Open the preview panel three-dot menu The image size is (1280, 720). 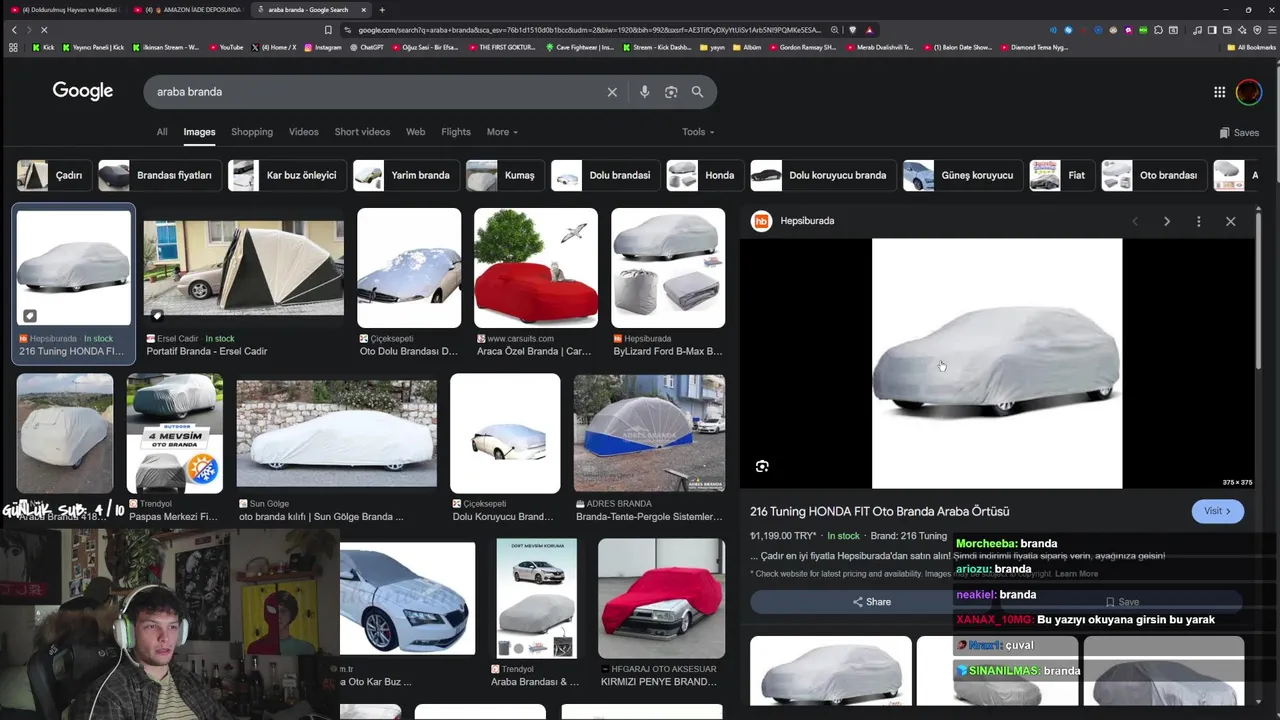coord(1198,221)
